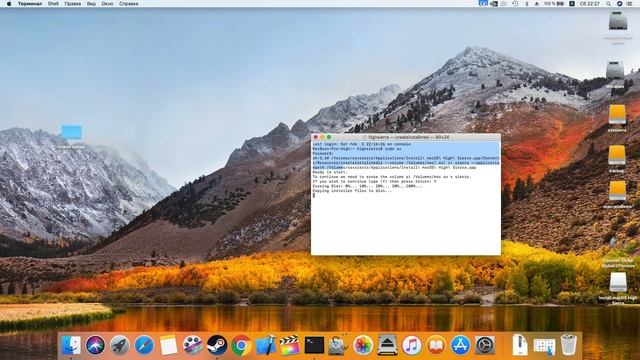
Task: Select the backup orange drive on desktop
Action: point(617,156)
